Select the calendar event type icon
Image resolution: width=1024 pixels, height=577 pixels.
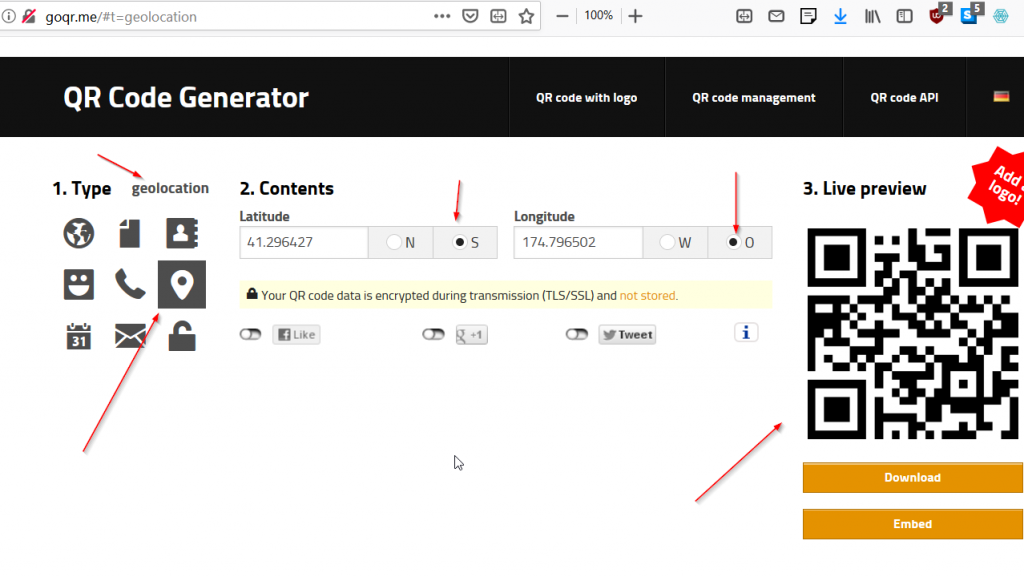(78, 336)
